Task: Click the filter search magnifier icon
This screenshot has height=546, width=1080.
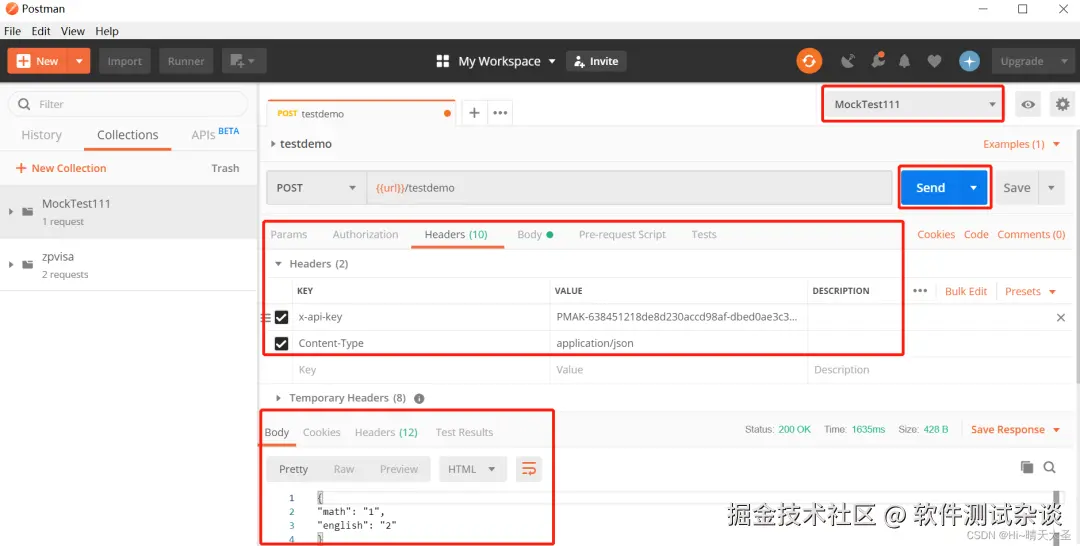Action: pyautogui.click(x=24, y=104)
